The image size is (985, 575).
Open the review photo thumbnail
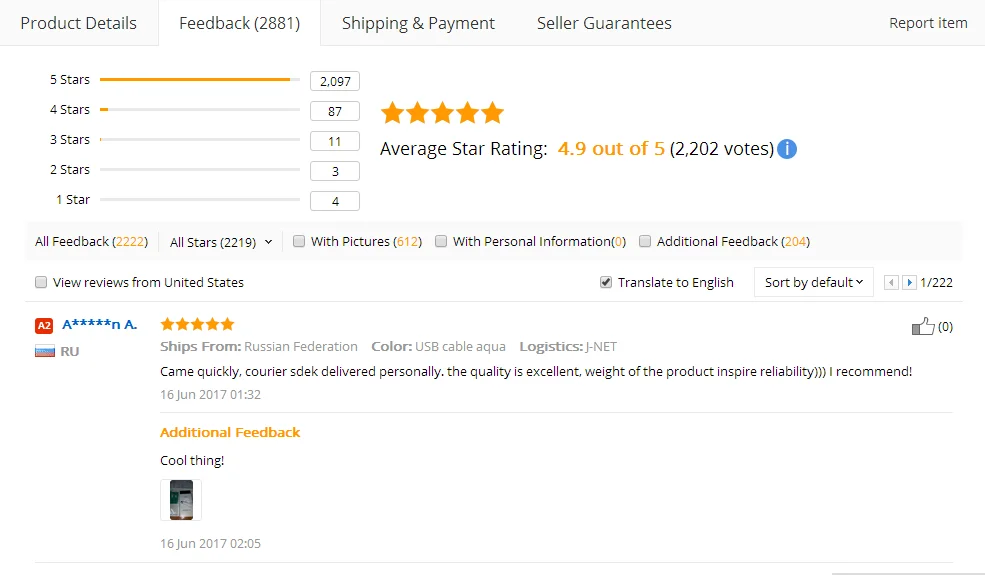click(181, 500)
